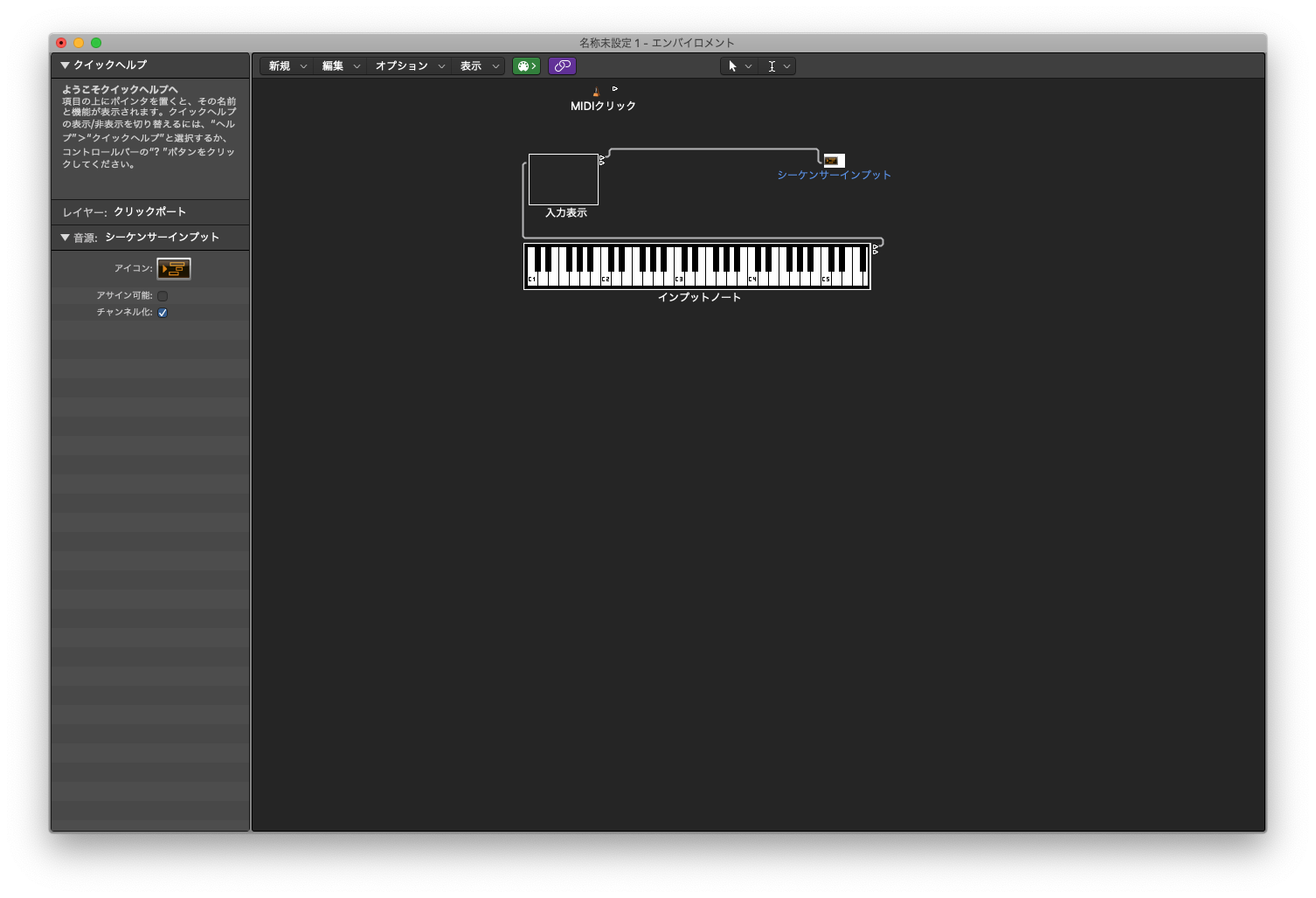Open the 表示 menu
The image size is (1316, 898).
[x=478, y=66]
